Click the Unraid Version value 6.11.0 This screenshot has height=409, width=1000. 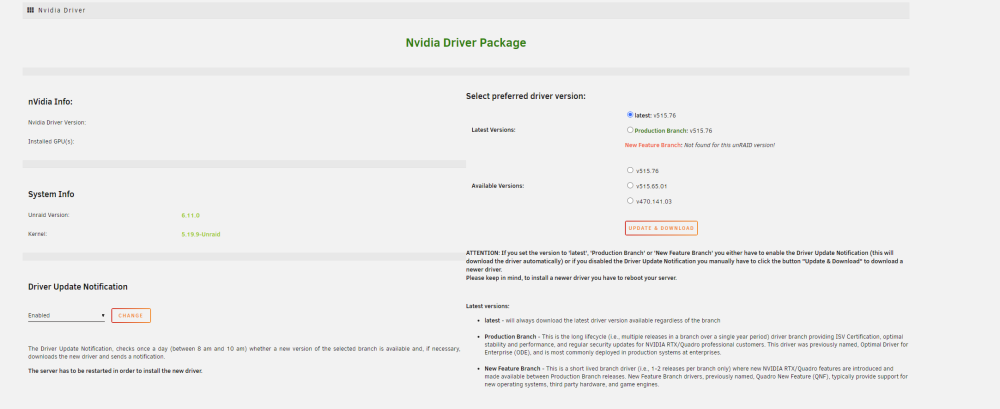click(190, 215)
